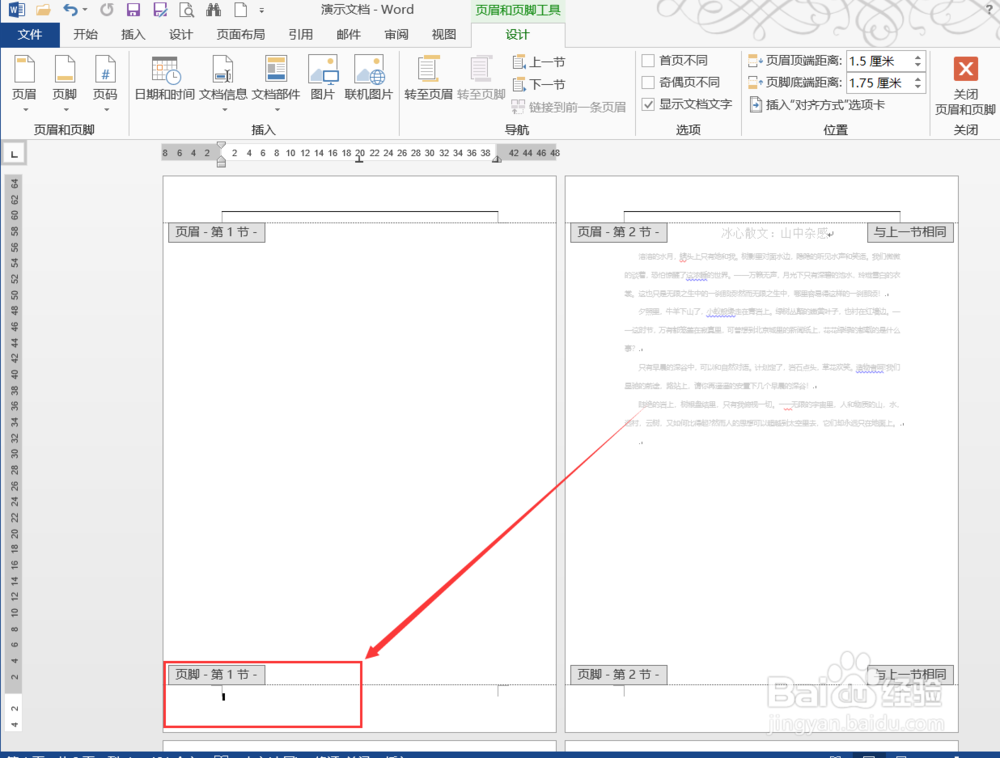The height and width of the screenshot is (758, 1000).
Task: Jump to Previous section (上一节)
Action: tap(543, 62)
